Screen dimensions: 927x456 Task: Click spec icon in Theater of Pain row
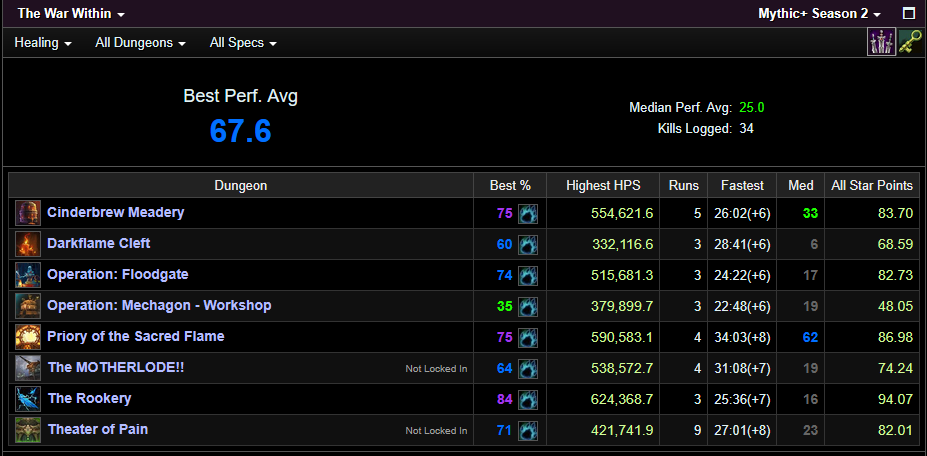click(x=528, y=430)
